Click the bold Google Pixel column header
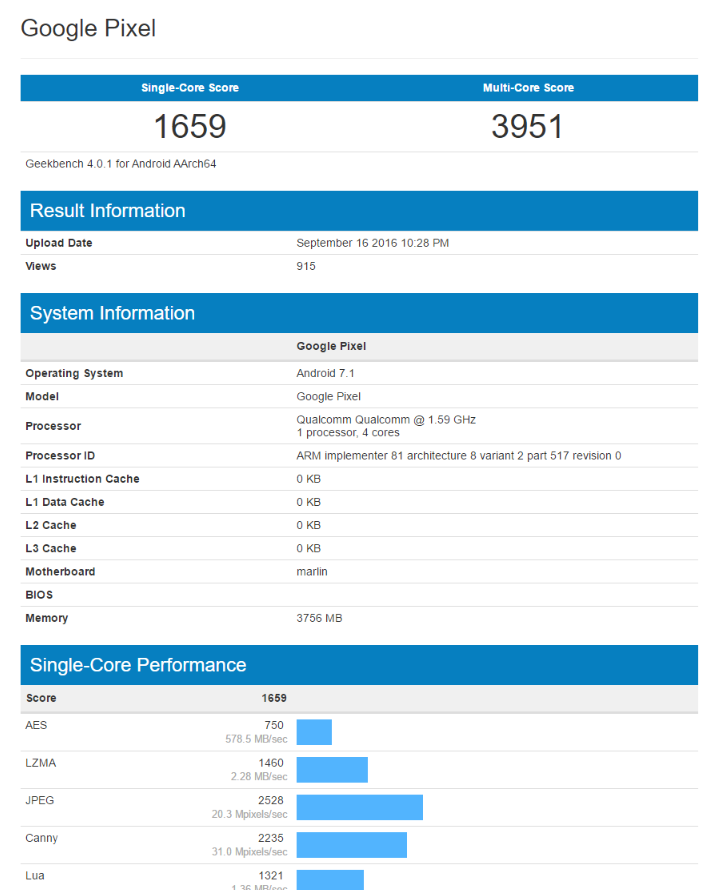The width and height of the screenshot is (710, 890). click(331, 346)
